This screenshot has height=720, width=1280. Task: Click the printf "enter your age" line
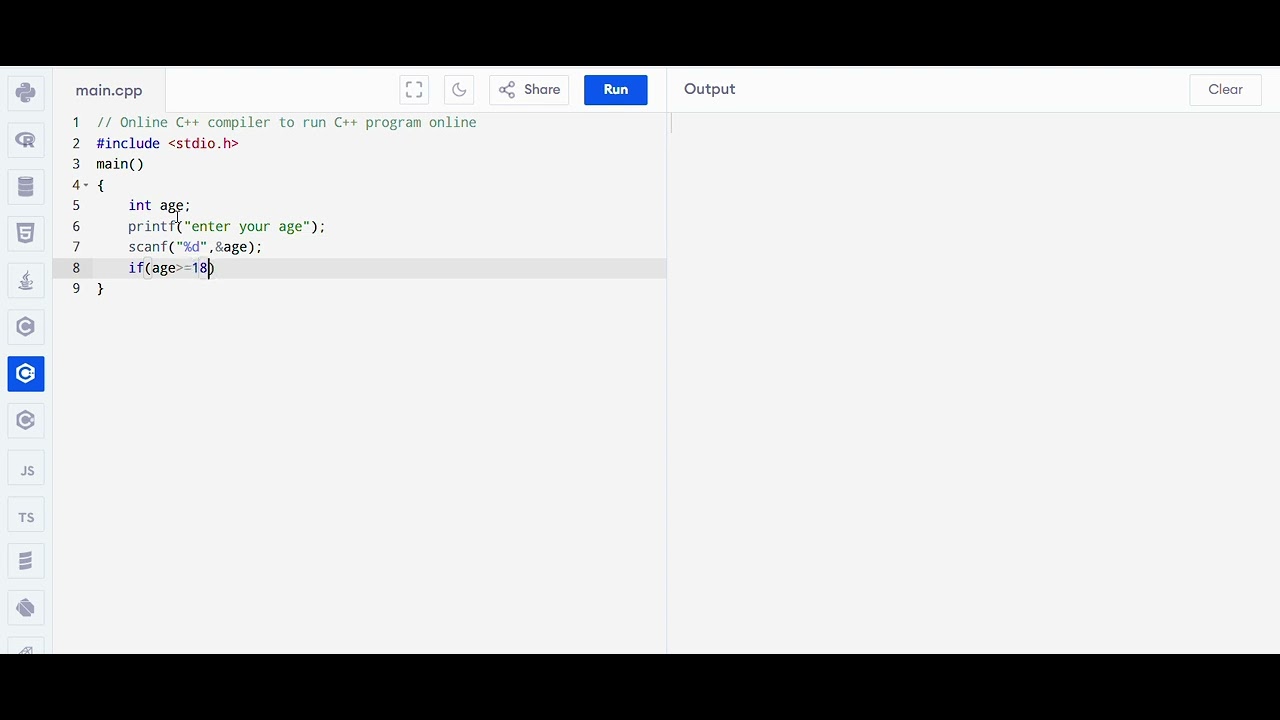click(x=227, y=226)
